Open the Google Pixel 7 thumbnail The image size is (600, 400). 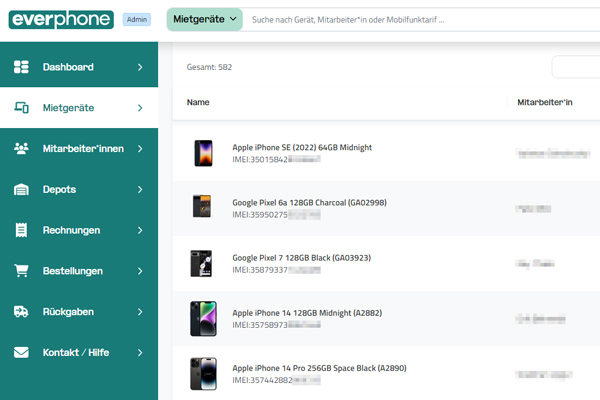pyautogui.click(x=202, y=264)
